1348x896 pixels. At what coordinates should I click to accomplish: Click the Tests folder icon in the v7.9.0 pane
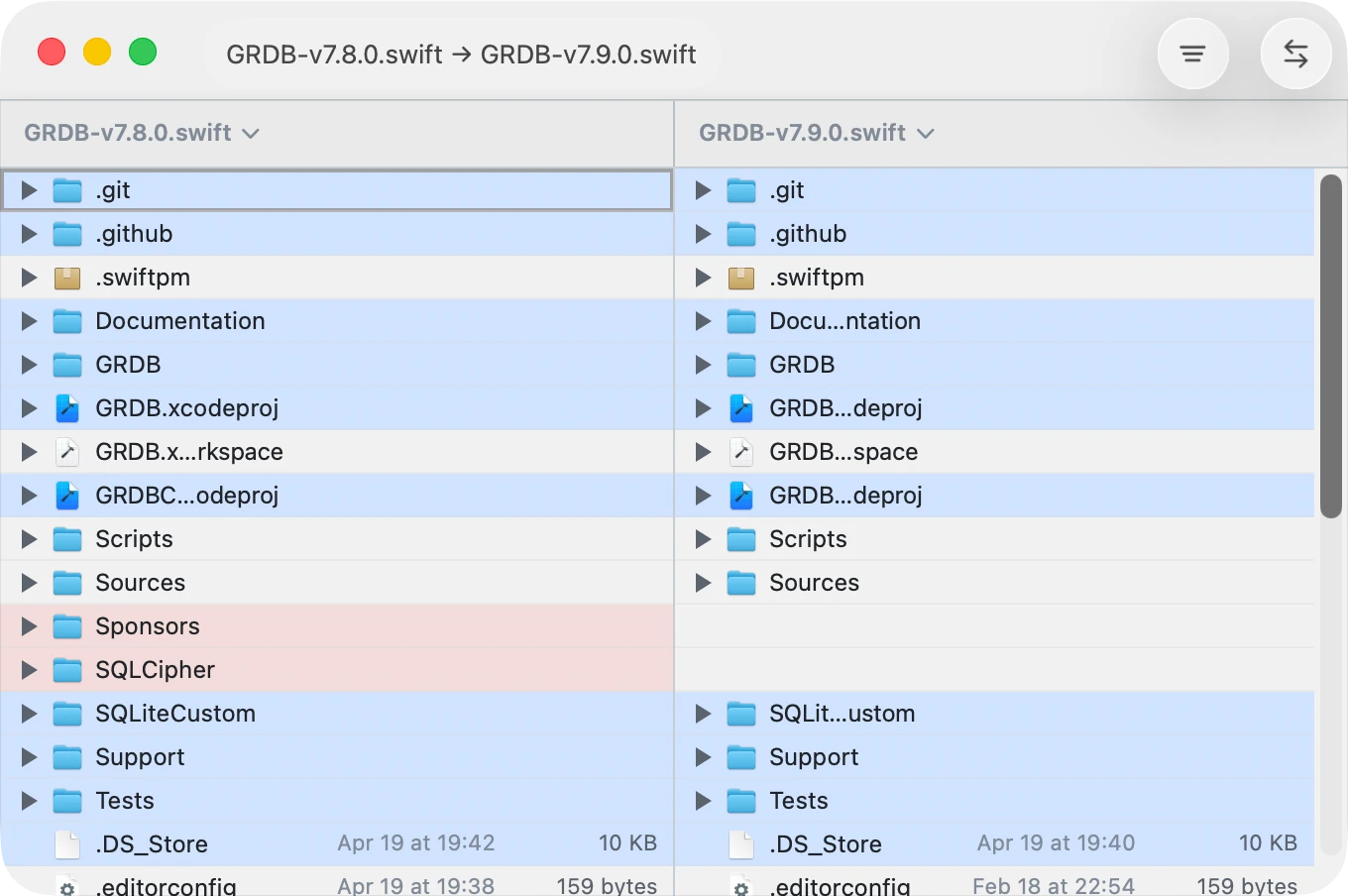741,801
